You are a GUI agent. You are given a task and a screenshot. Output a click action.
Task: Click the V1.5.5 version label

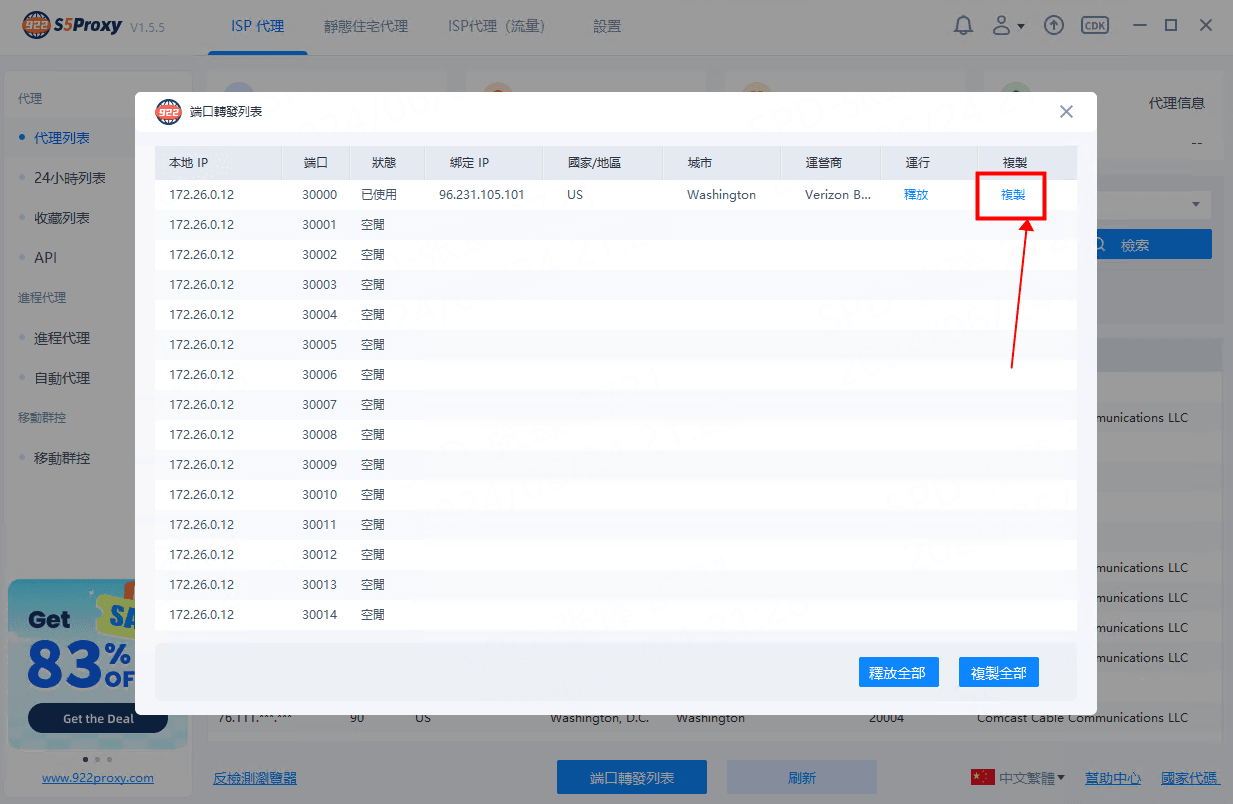coord(147,28)
